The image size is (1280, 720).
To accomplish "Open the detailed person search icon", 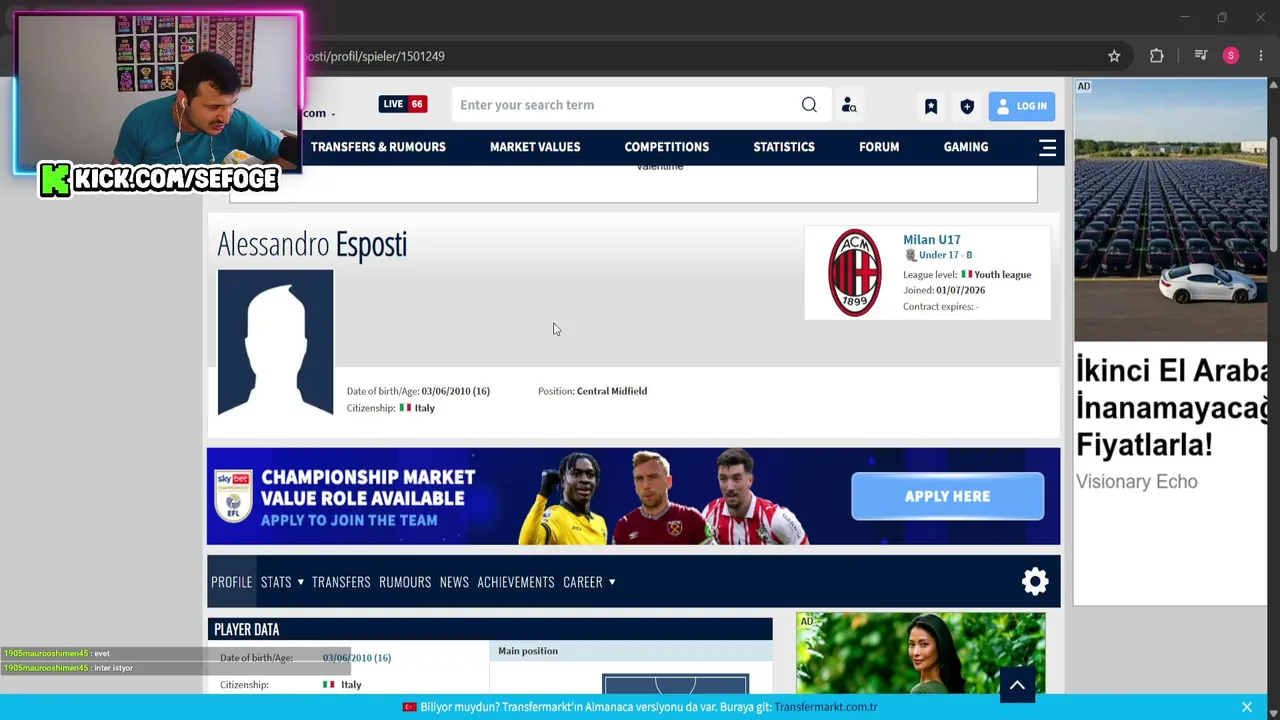I will [x=849, y=105].
